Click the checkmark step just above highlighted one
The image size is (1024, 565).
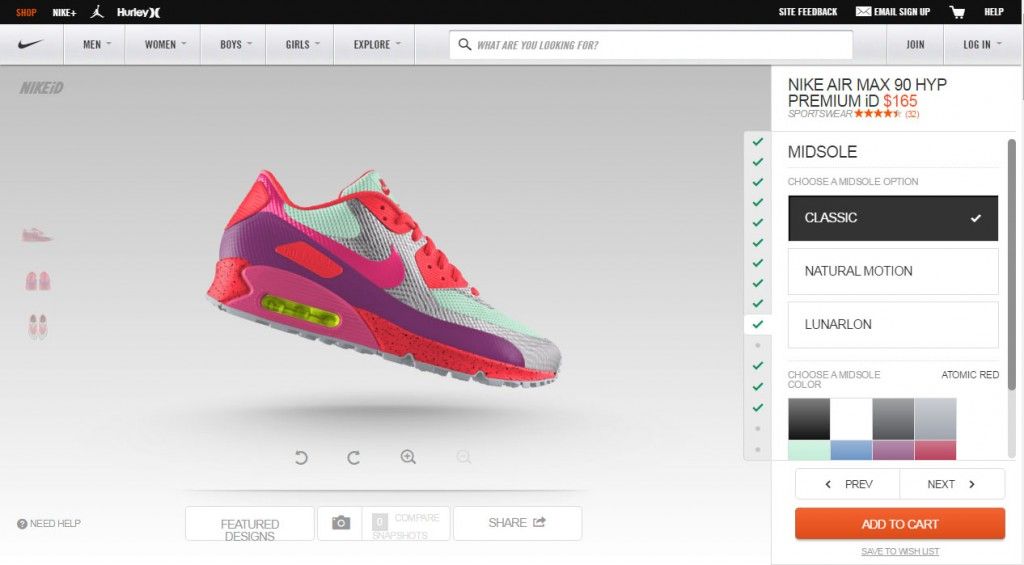click(758, 303)
